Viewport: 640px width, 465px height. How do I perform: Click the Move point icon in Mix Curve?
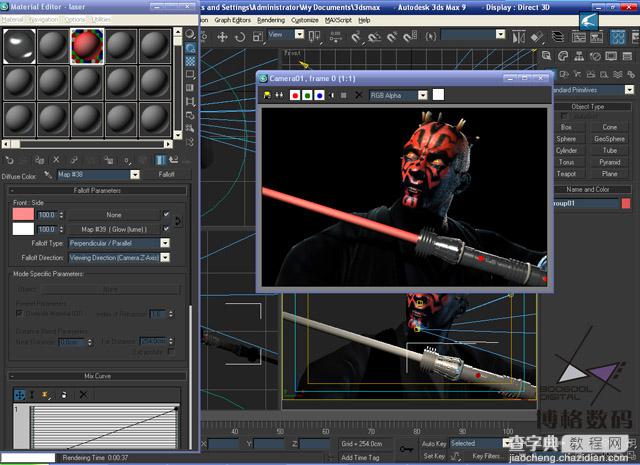(x=20, y=395)
